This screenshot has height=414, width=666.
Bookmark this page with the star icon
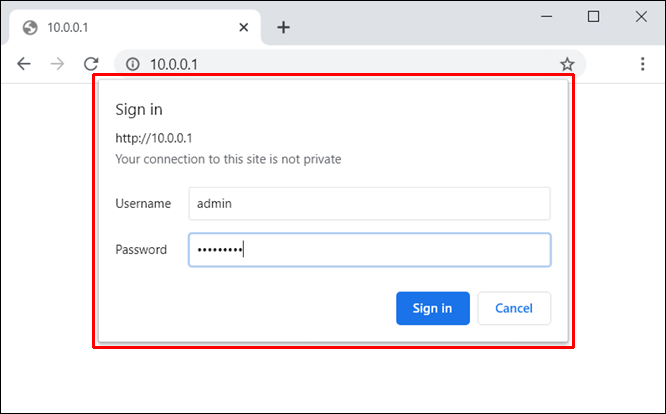click(x=567, y=64)
